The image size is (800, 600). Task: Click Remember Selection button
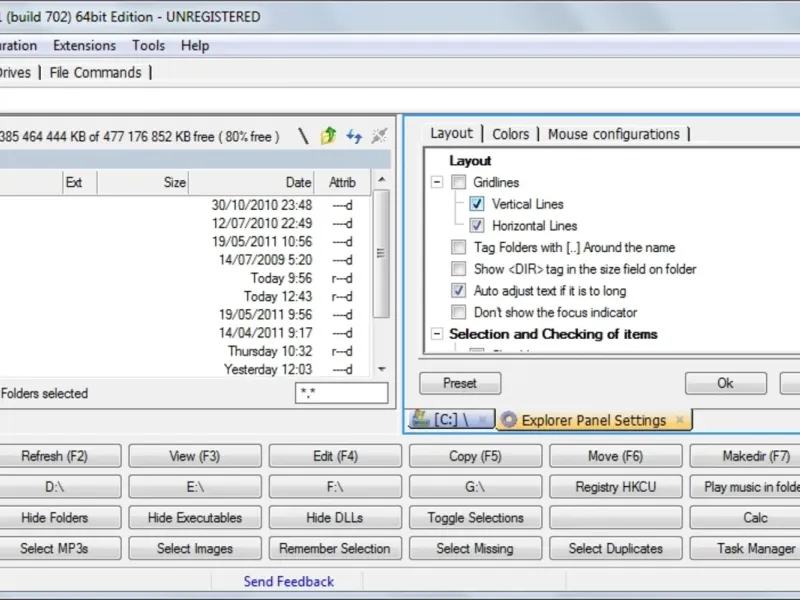tap(335, 548)
